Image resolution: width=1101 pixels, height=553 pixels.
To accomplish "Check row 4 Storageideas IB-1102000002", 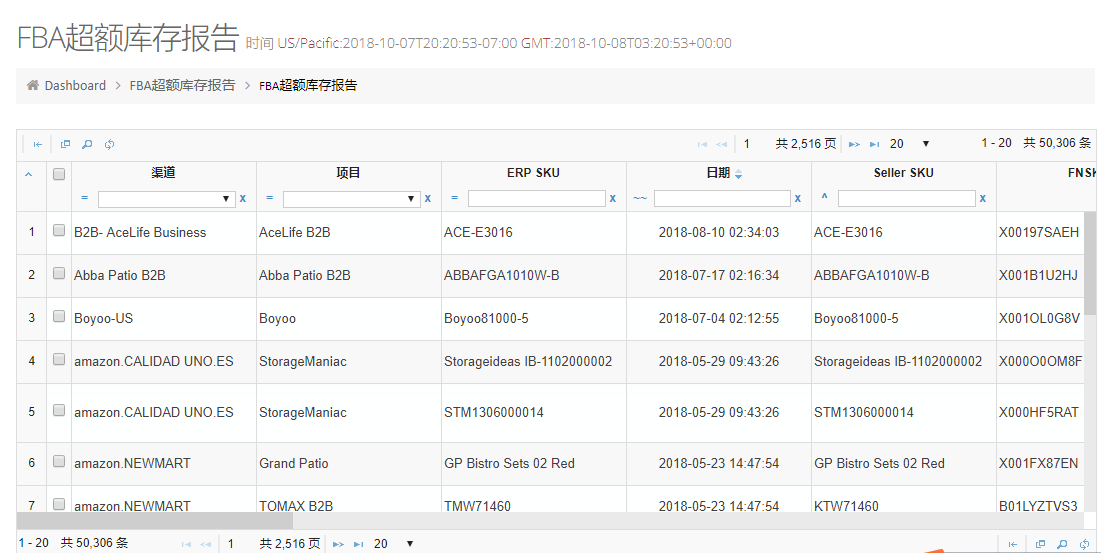I will pyautogui.click(x=59, y=359).
